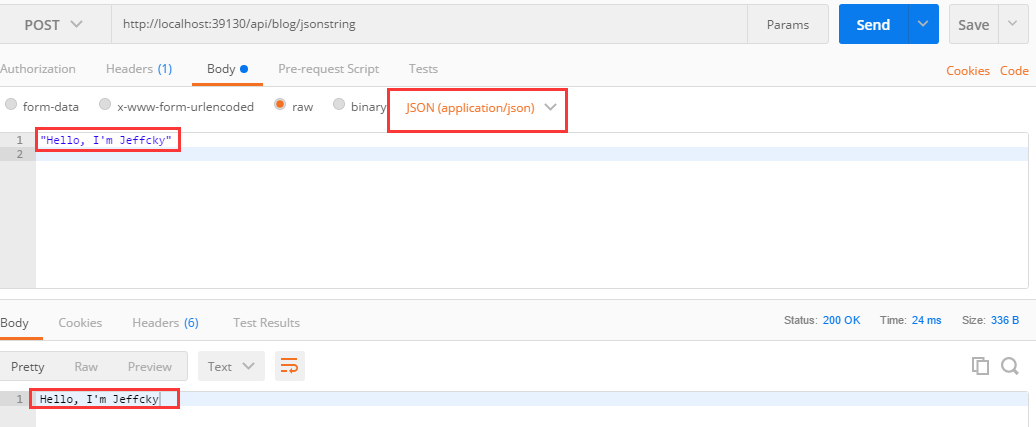The width and height of the screenshot is (1036, 427).
Task: Open the Pre-request Script tab
Action: 328,69
